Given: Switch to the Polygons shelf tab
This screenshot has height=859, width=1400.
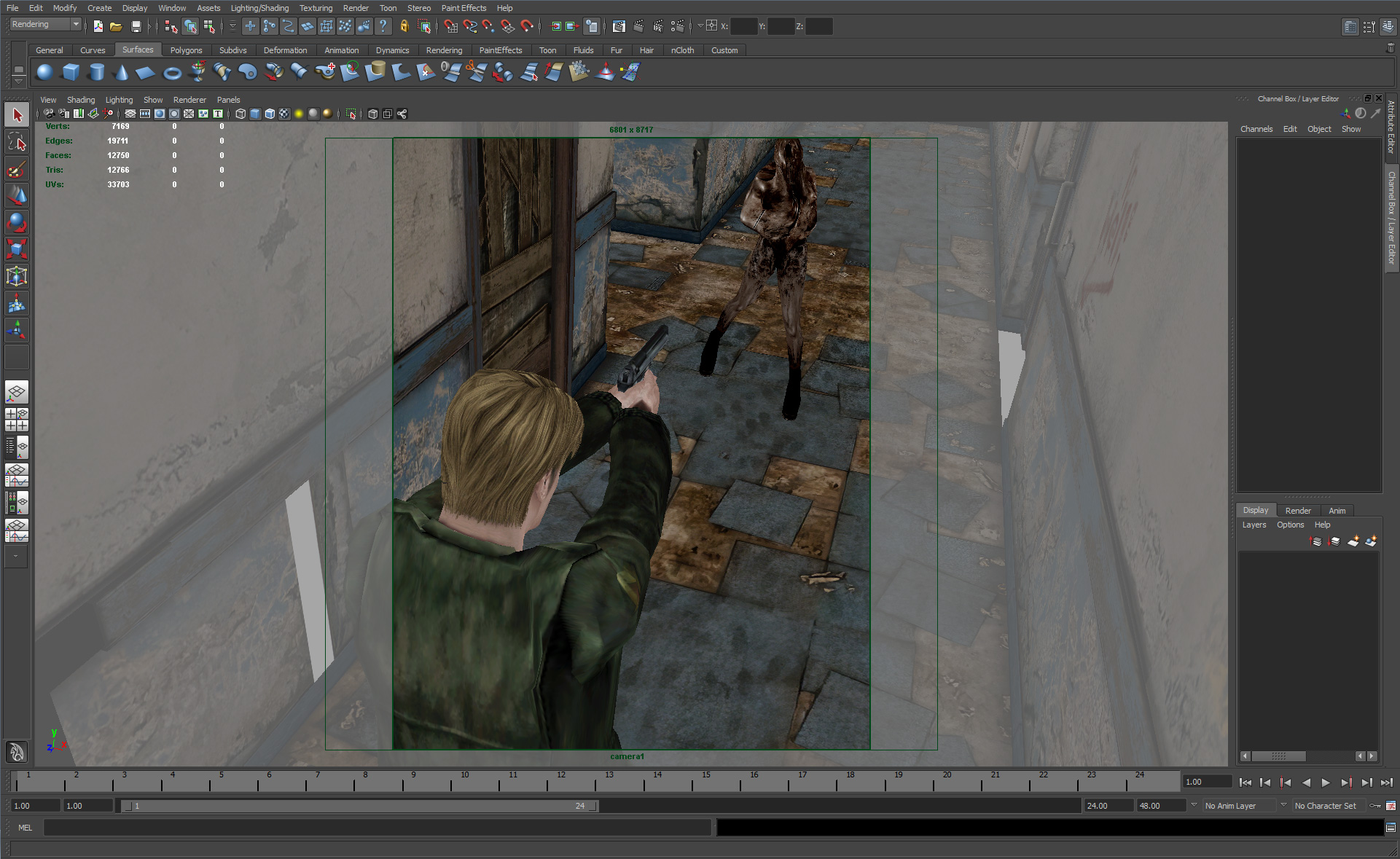Looking at the screenshot, I should tap(186, 50).
